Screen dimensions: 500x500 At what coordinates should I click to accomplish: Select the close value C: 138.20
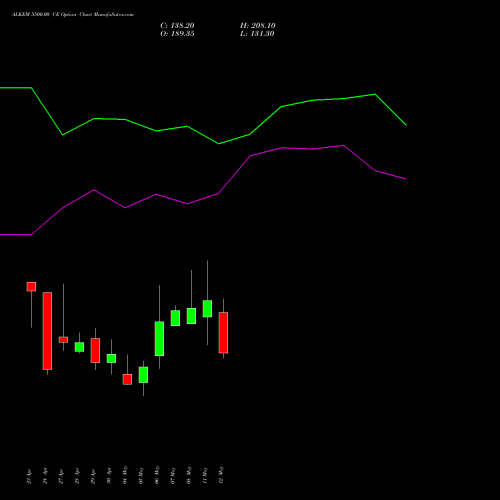click(177, 26)
